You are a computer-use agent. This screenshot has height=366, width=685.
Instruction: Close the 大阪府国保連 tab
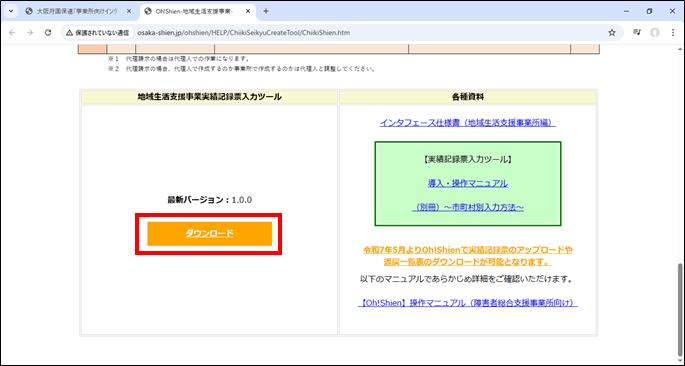point(128,12)
